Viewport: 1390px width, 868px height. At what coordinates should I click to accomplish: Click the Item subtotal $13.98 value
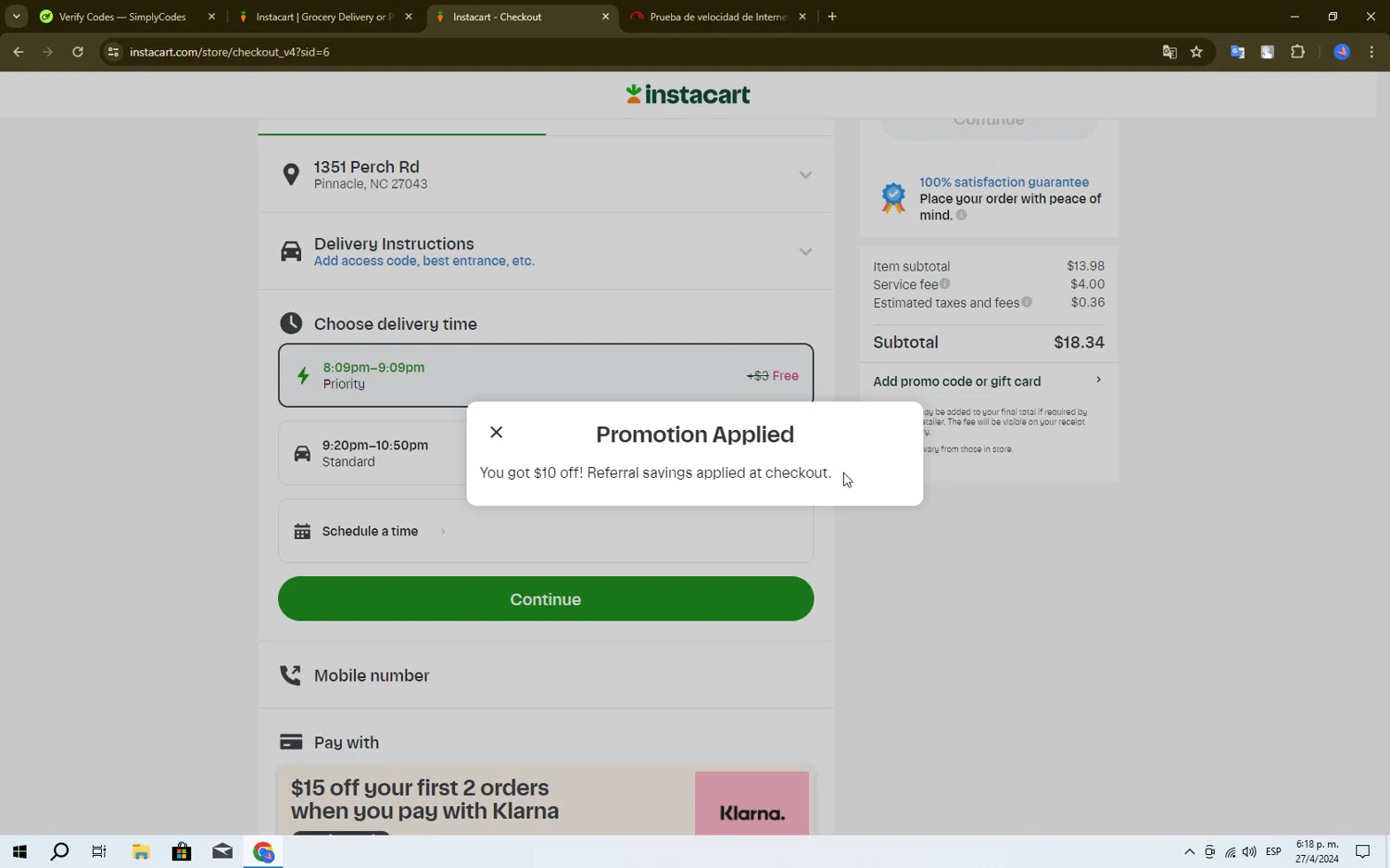(1085, 266)
